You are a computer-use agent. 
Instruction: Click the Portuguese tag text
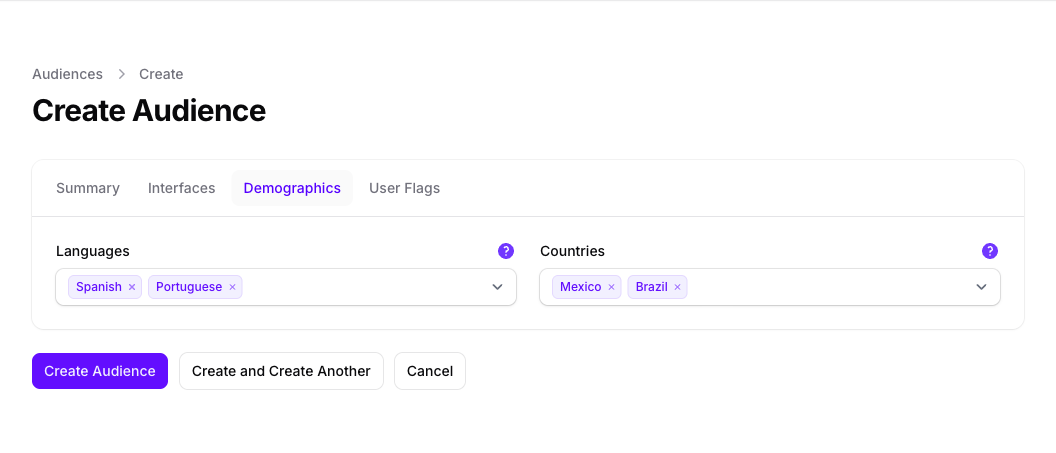pos(189,287)
